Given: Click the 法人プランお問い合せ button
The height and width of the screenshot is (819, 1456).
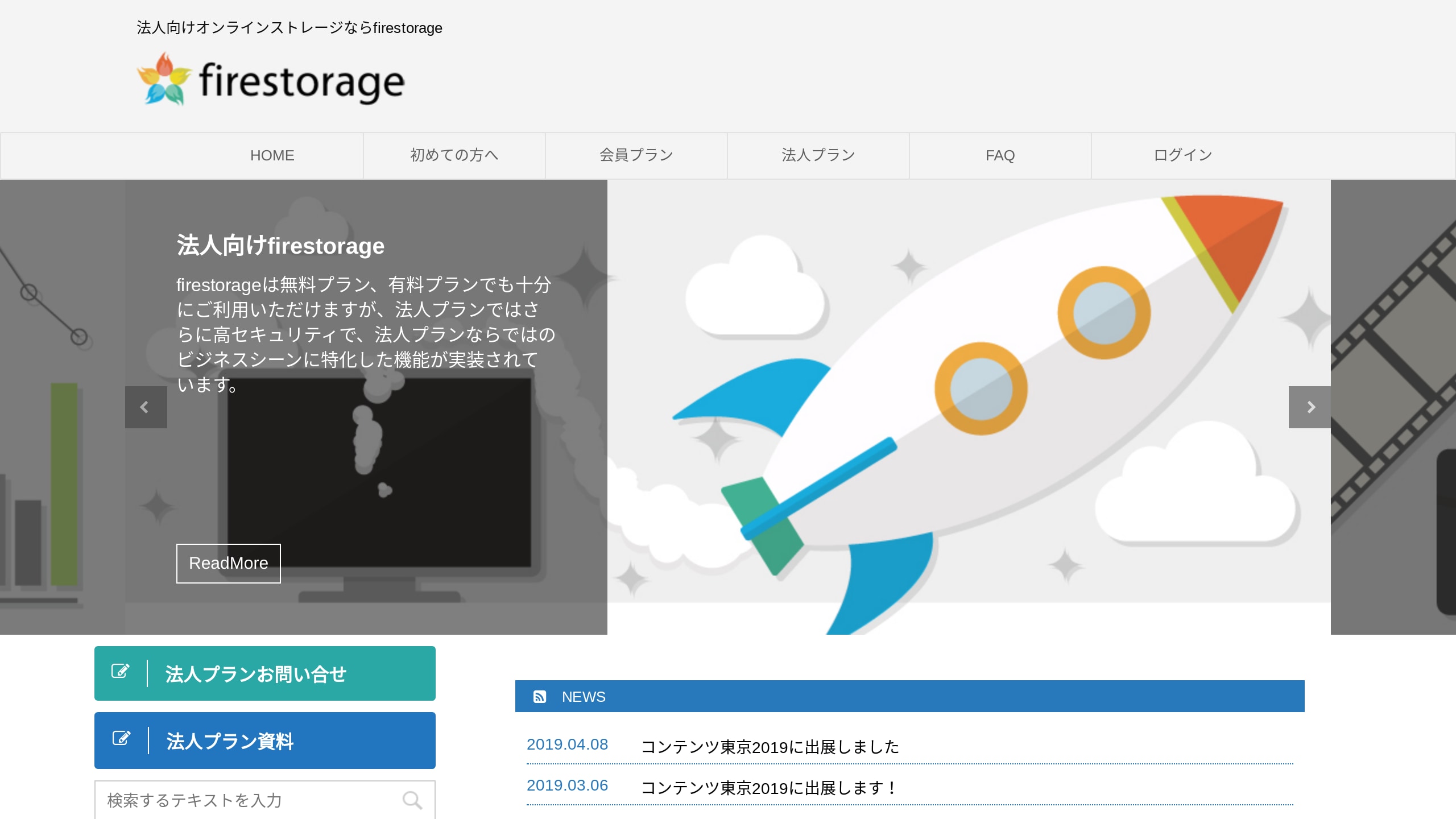Looking at the screenshot, I should point(265,673).
